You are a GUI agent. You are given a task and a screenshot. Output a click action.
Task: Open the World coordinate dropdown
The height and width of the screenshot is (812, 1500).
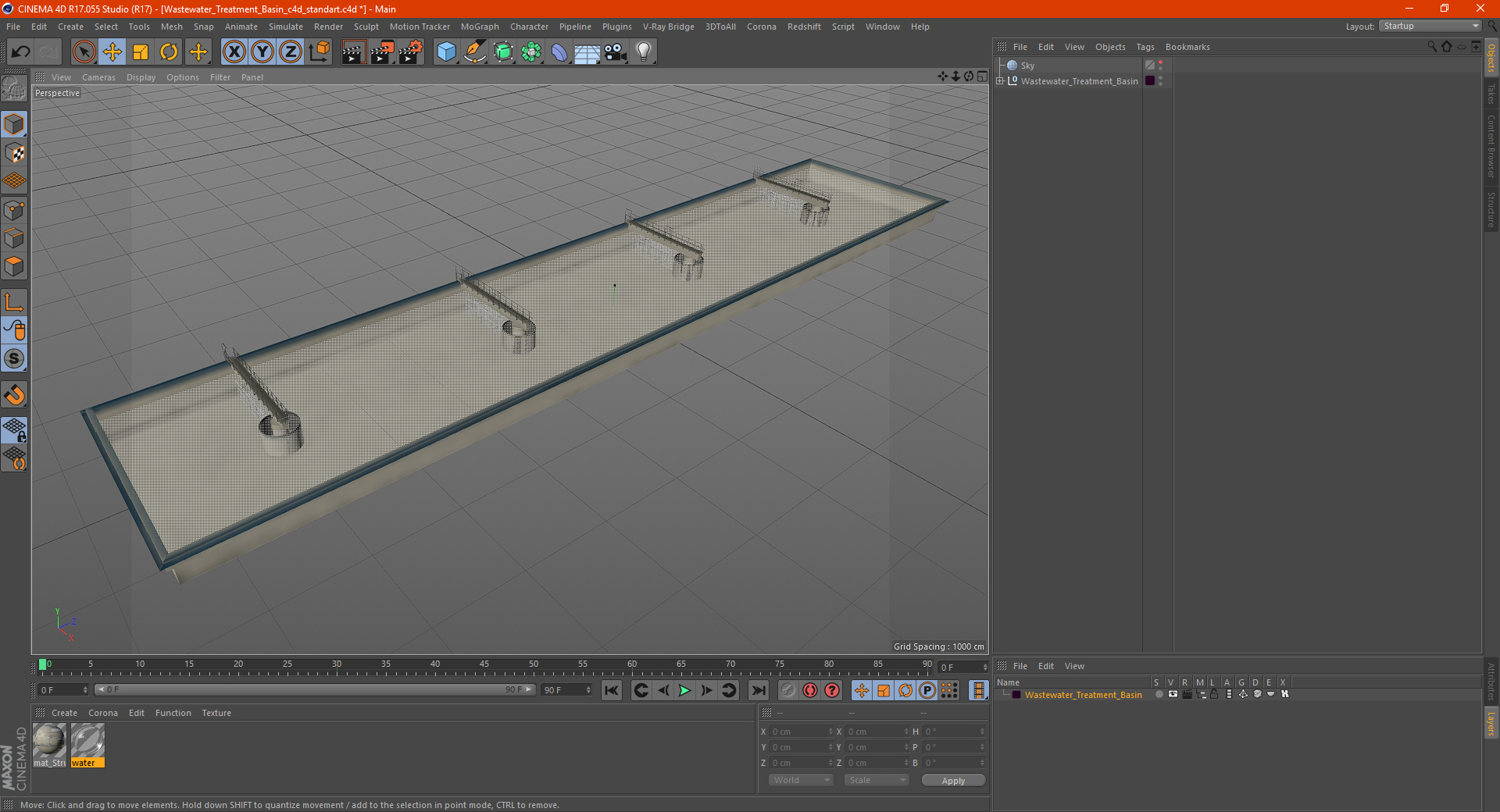tap(801, 780)
